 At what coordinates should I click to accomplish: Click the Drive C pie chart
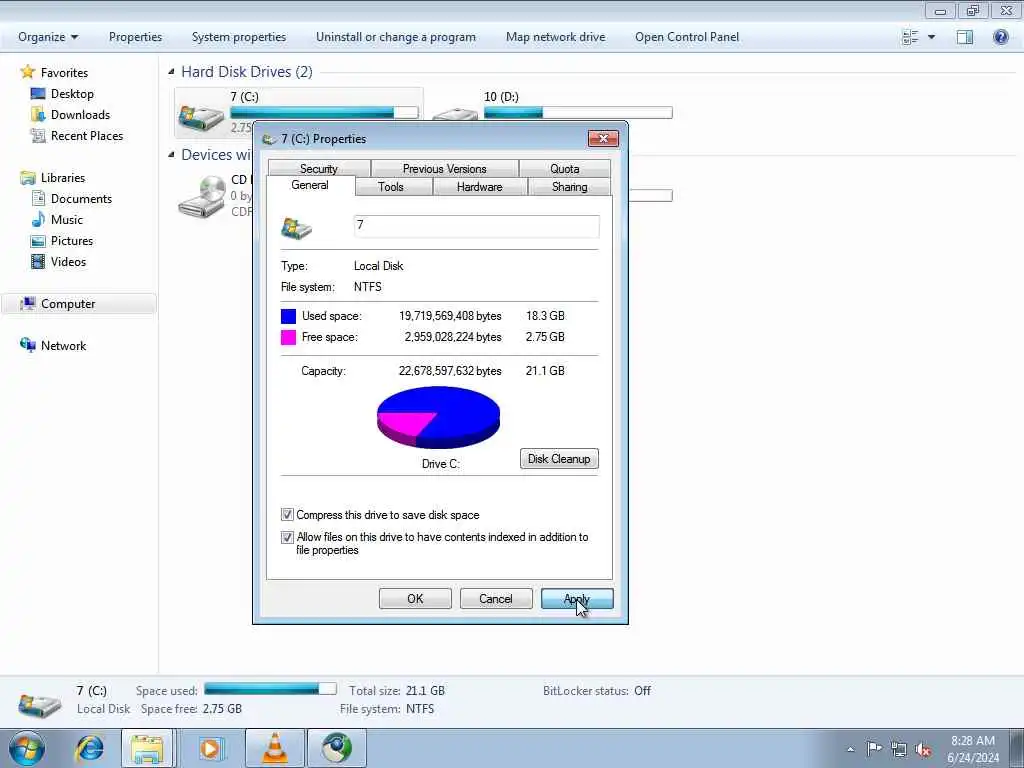click(438, 417)
